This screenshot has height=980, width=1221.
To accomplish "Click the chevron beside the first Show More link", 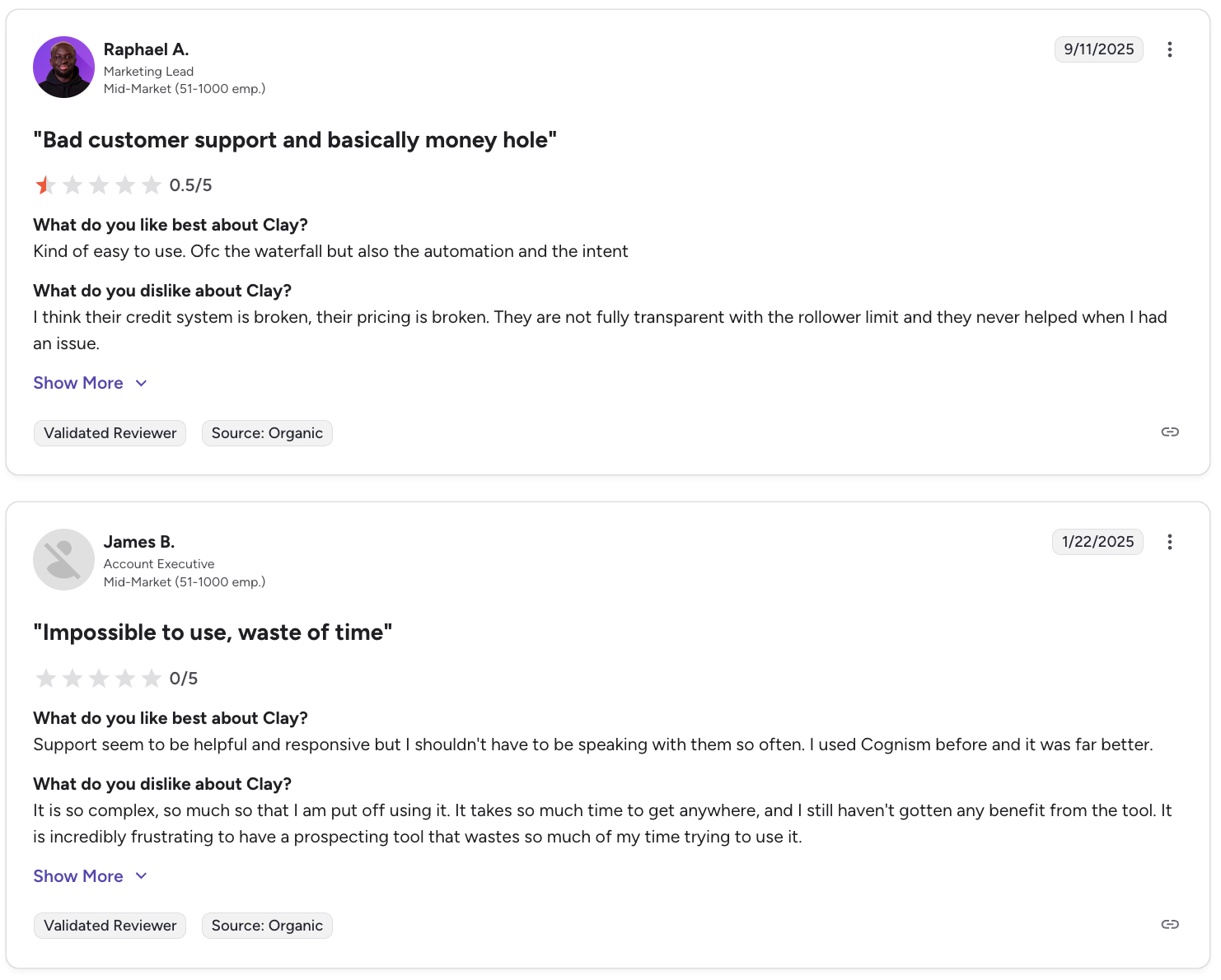I will pyautogui.click(x=141, y=383).
